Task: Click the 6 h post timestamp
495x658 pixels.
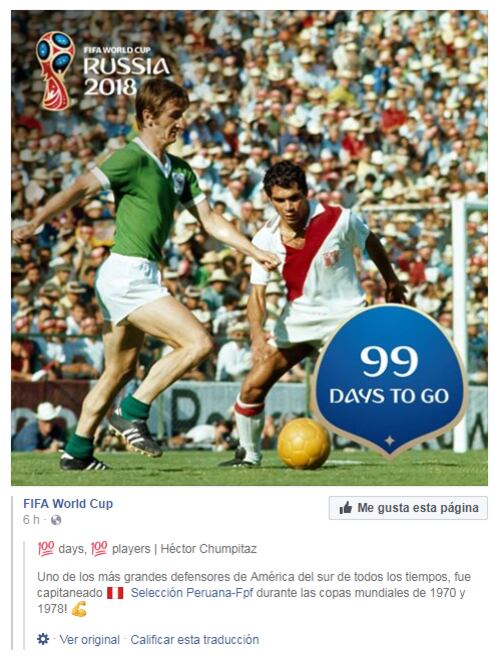Action: (31, 520)
